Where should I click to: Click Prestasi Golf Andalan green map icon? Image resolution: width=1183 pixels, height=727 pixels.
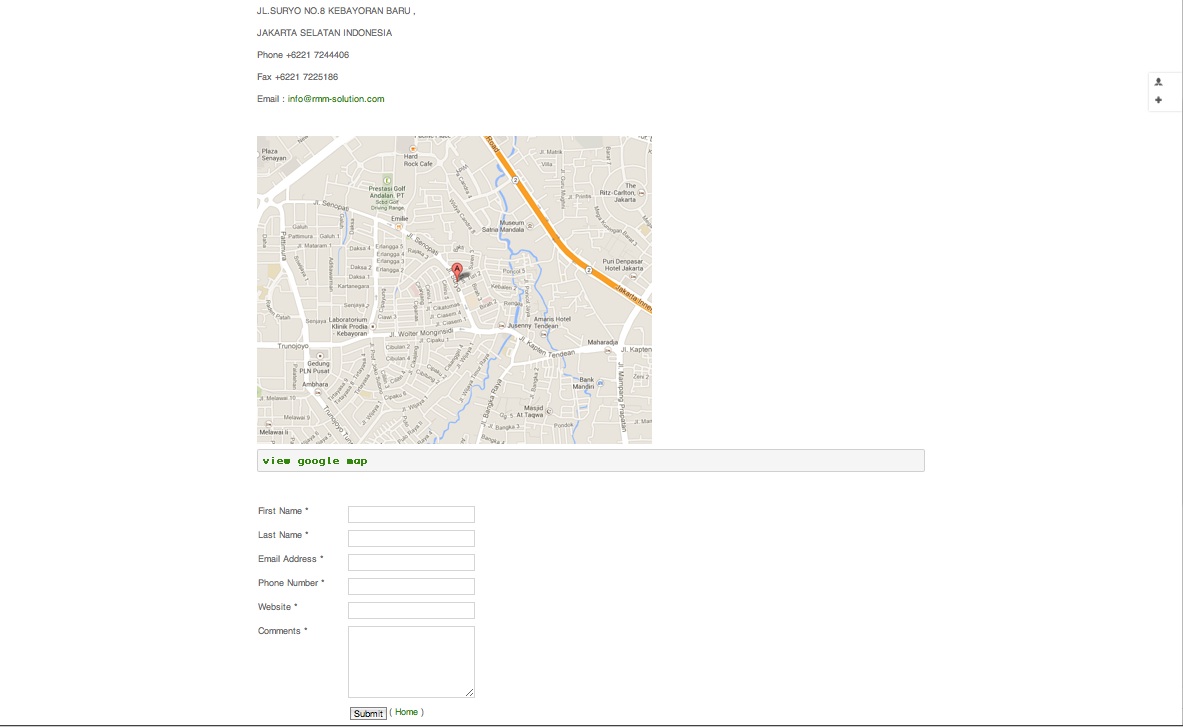(387, 180)
